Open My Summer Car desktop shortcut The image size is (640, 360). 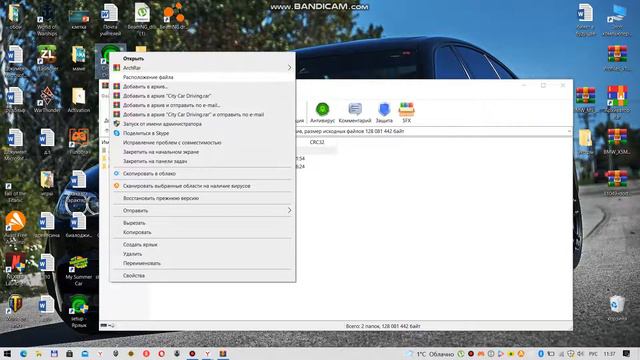[x=78, y=271]
